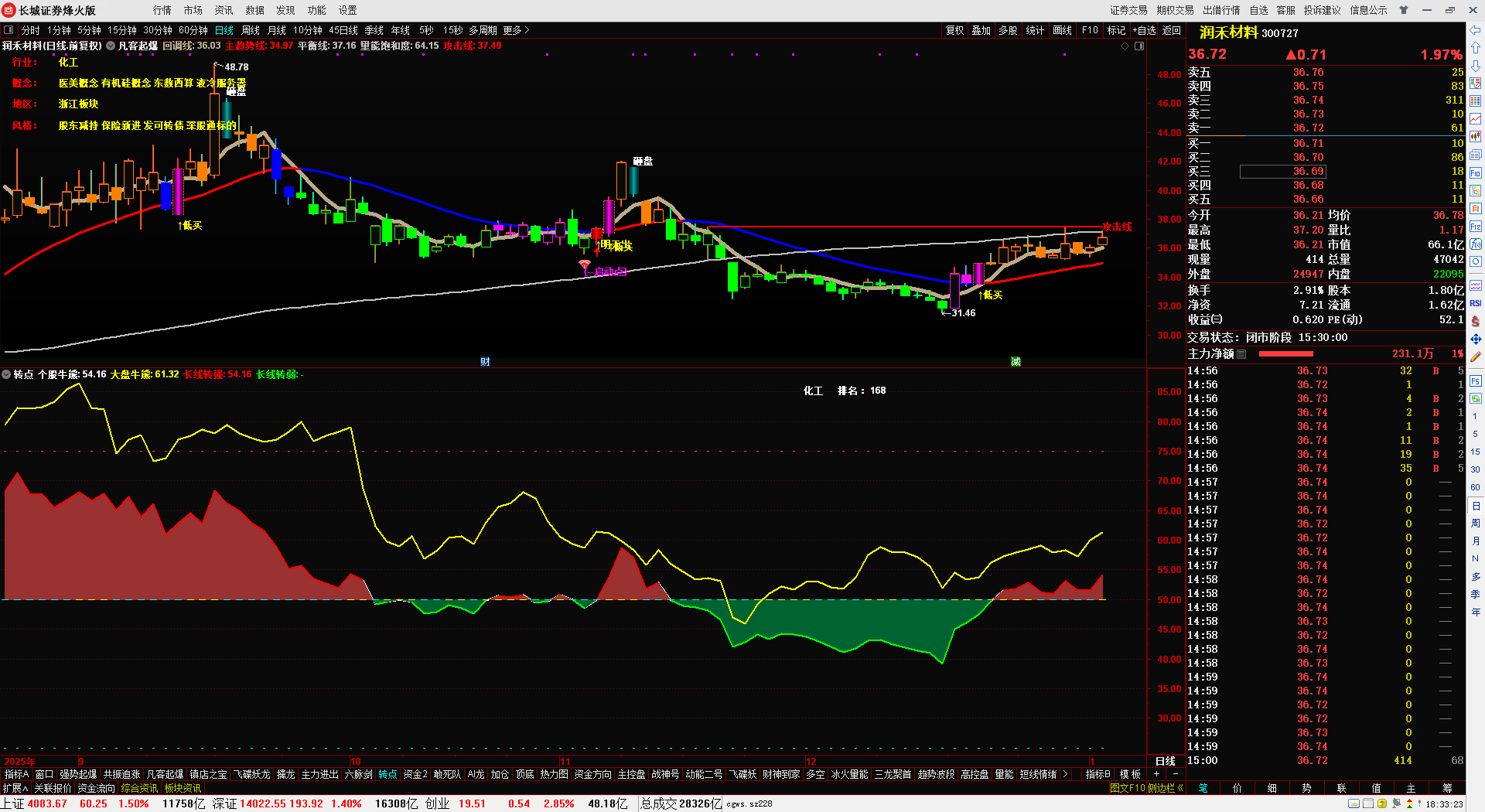Click the 减 marker on the chart timeline

point(1016,362)
